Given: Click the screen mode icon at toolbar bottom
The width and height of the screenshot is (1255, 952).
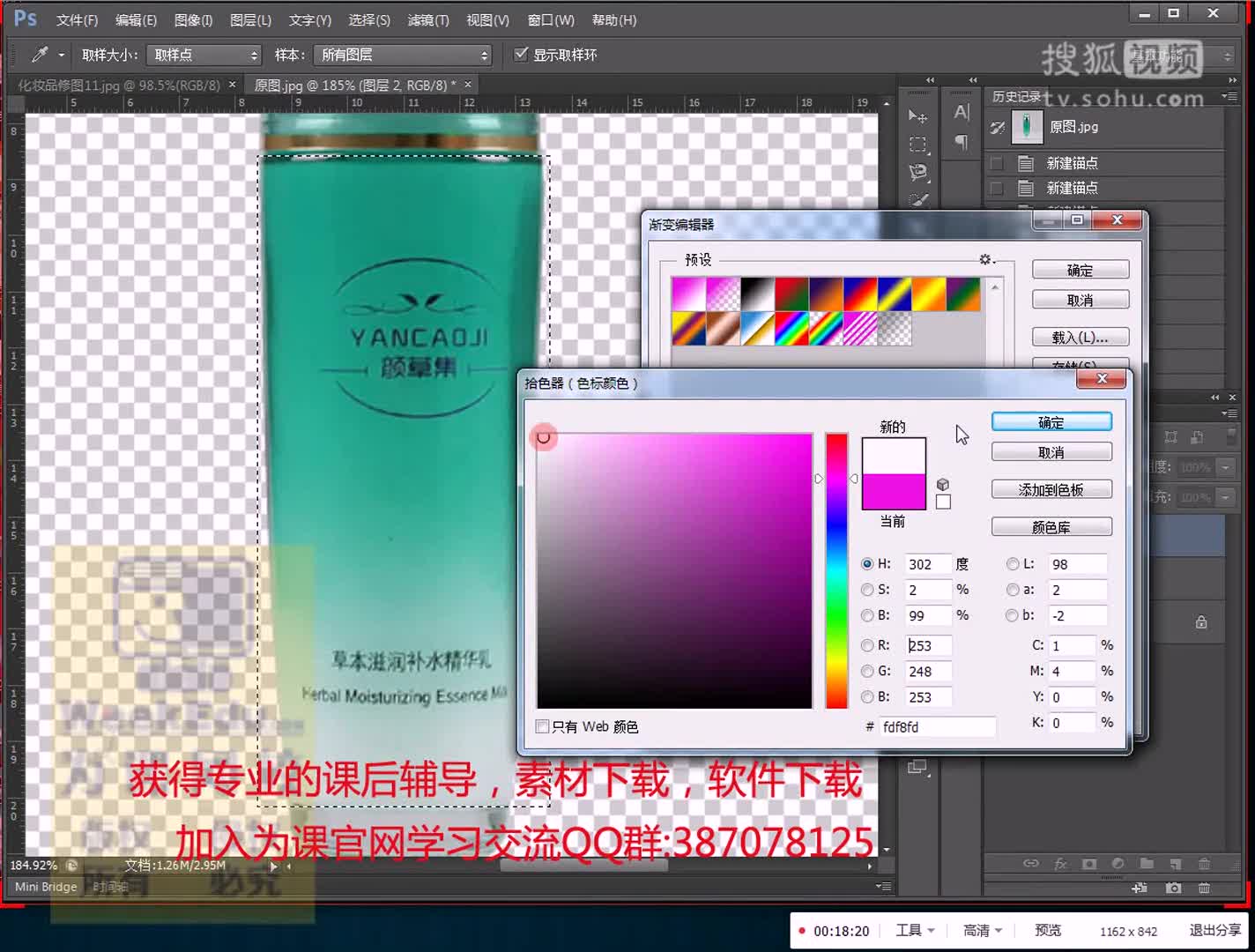Looking at the screenshot, I should click(x=917, y=767).
